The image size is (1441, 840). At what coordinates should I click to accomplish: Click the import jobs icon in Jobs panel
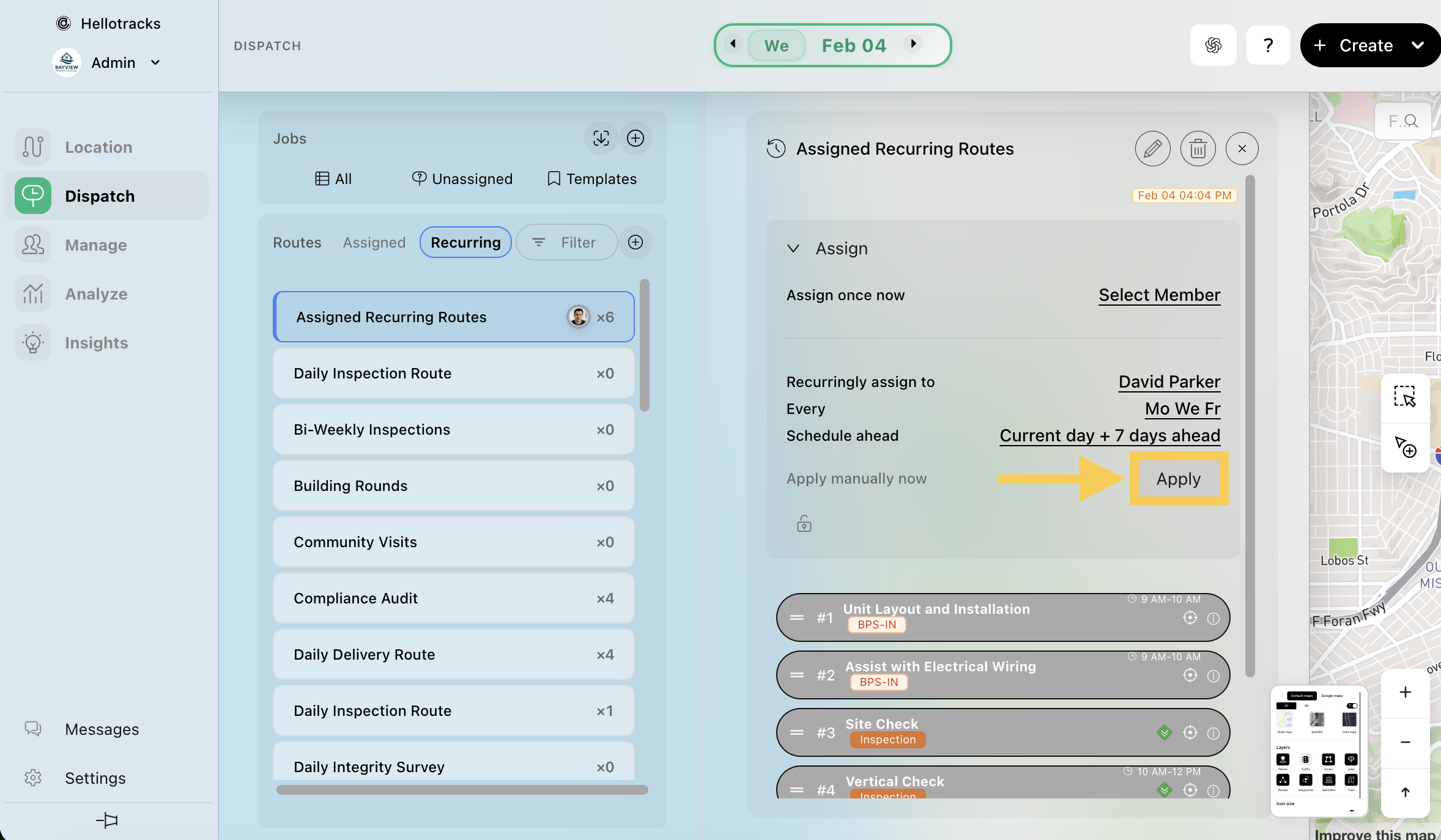pos(601,138)
